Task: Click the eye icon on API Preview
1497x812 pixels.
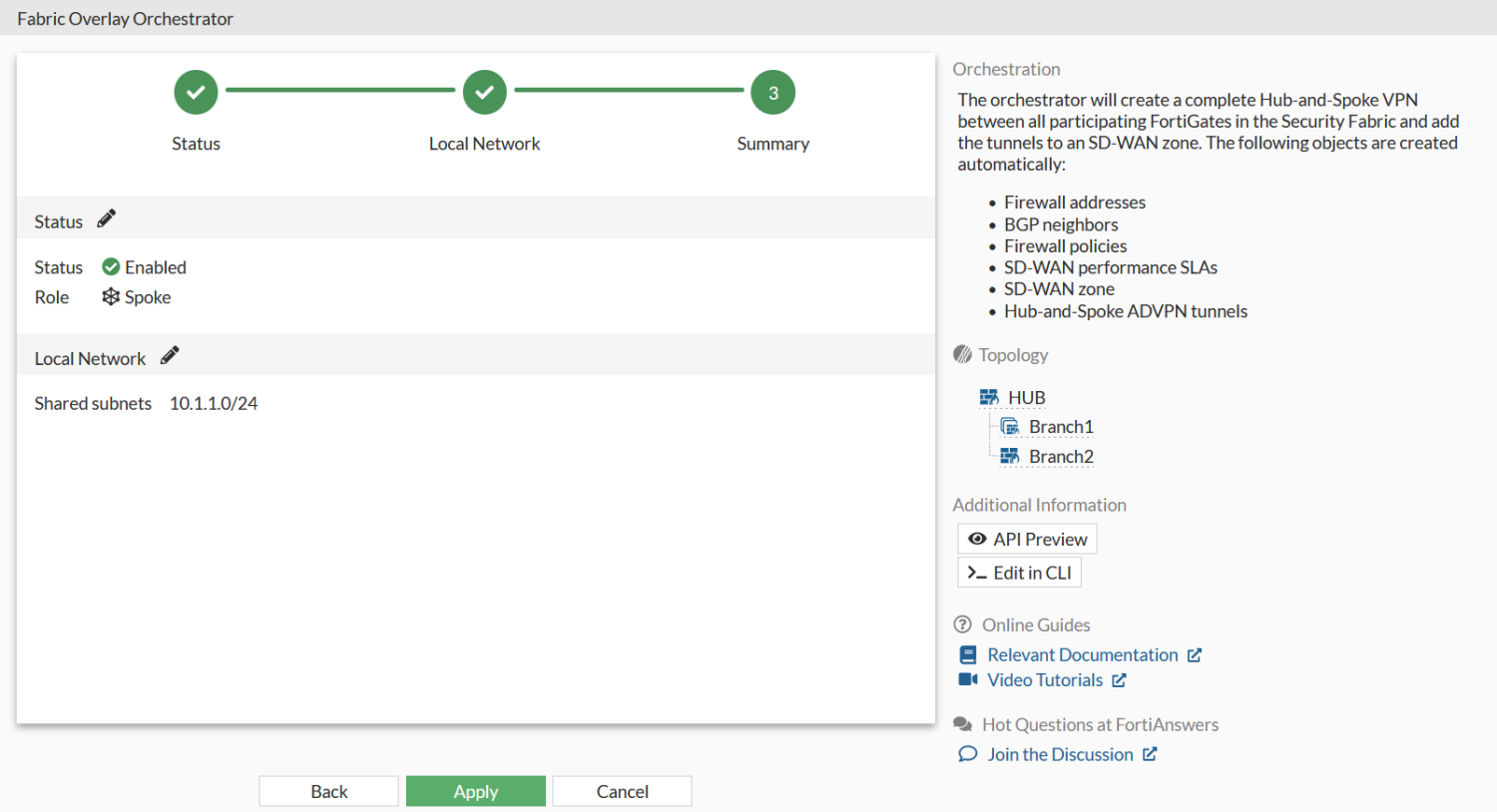Action: (977, 539)
